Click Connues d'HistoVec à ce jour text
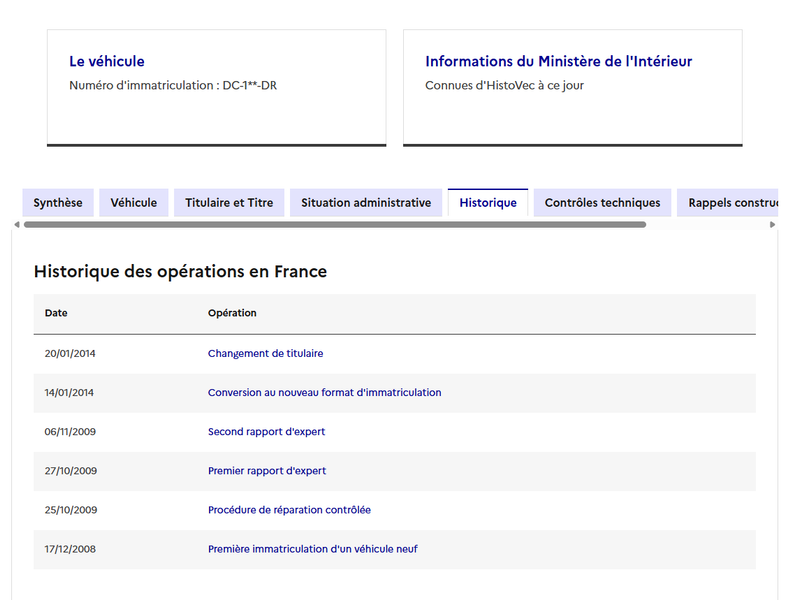 tap(505, 85)
